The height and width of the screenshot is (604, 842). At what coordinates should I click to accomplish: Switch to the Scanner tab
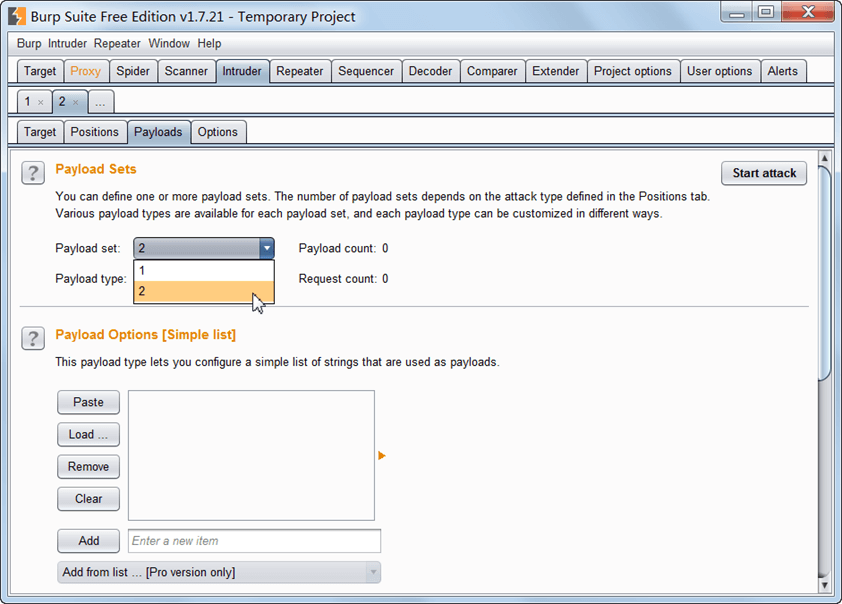click(x=186, y=71)
